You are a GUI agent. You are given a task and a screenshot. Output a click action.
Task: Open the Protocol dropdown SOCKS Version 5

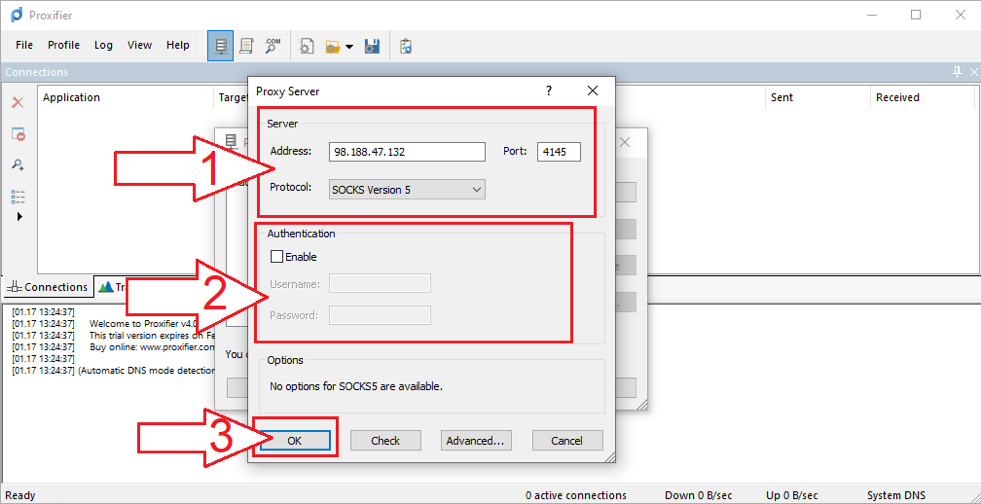[x=407, y=189]
